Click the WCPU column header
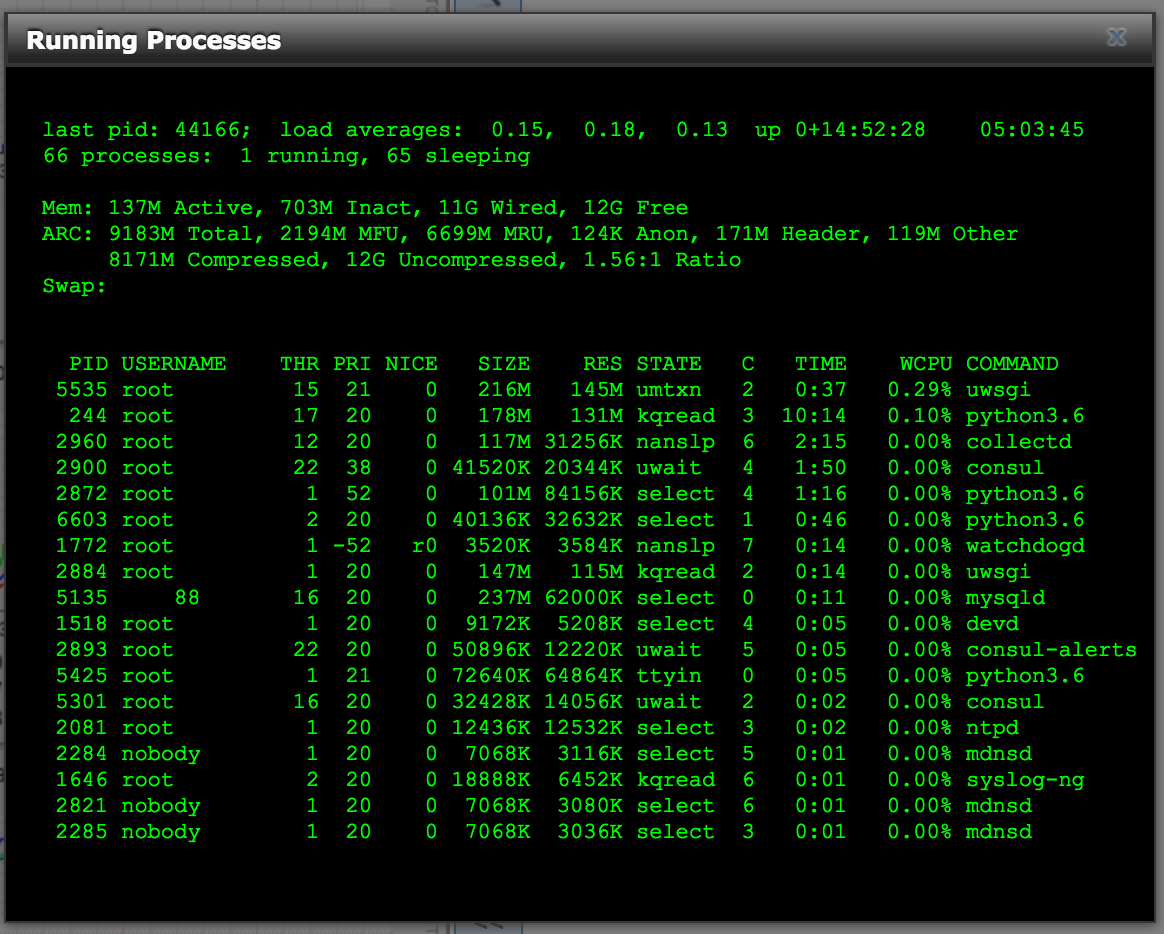This screenshot has width=1164, height=934. click(926, 364)
